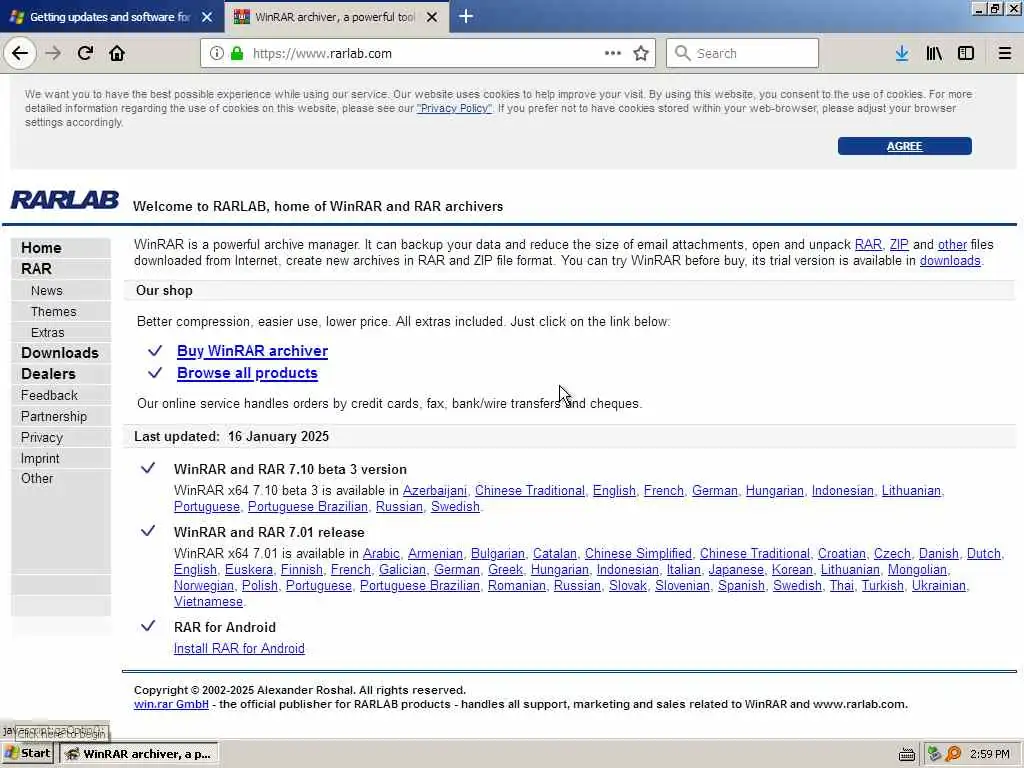Download the 7.10 beta Azerbaijani version
Image resolution: width=1024 pixels, height=768 pixels.
pos(435,490)
